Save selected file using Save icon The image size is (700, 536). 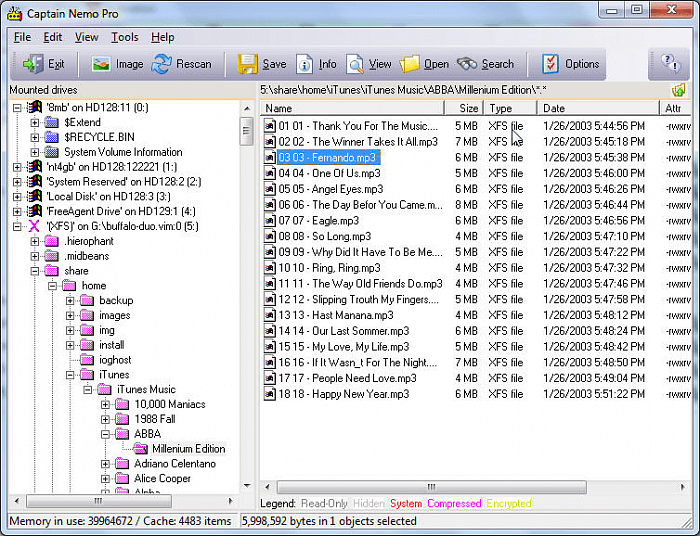click(247, 64)
